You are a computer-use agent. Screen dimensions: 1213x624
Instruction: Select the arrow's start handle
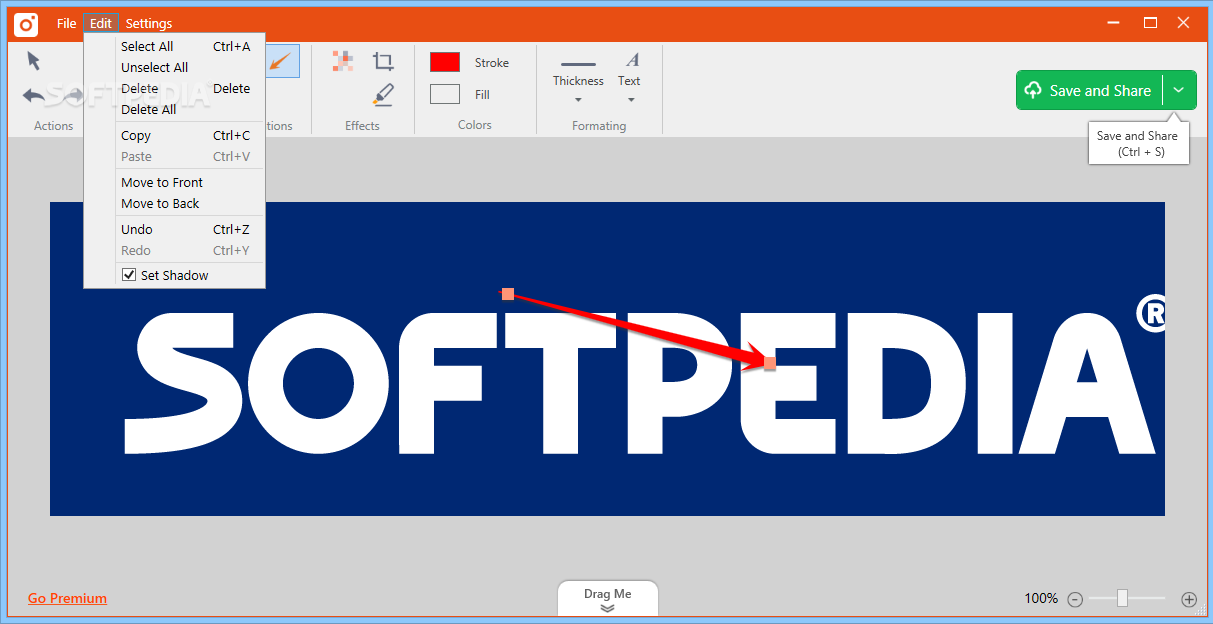pos(508,293)
